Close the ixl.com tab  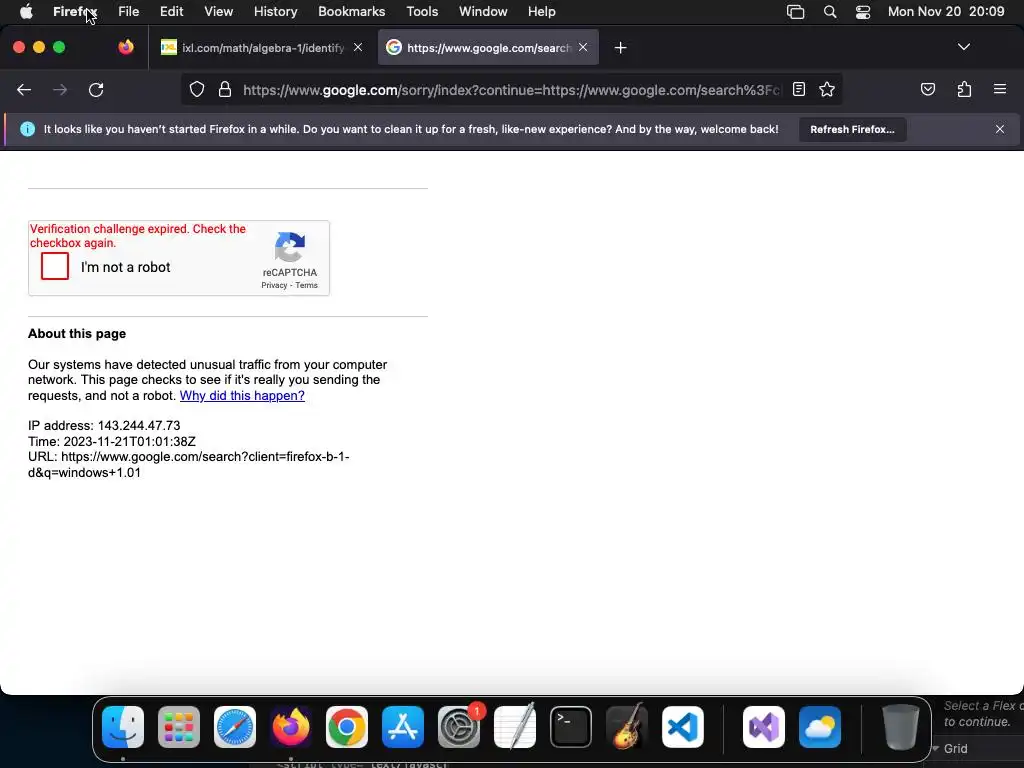click(358, 47)
